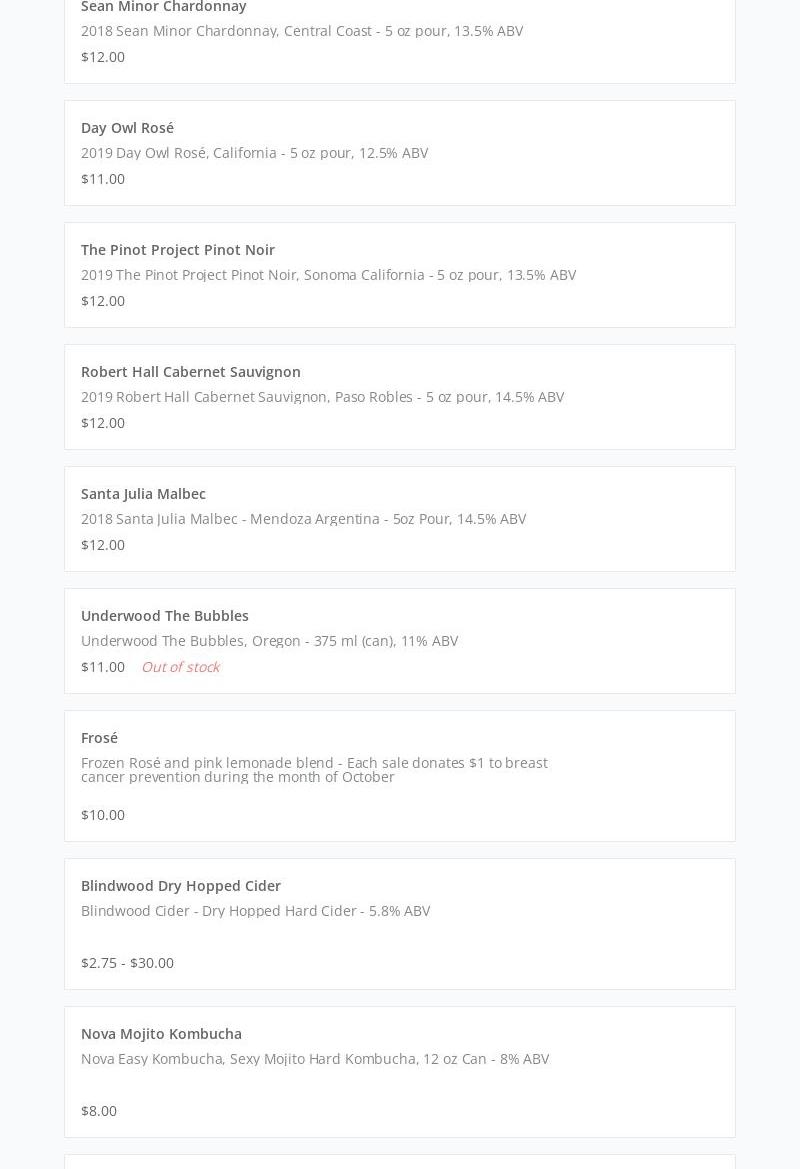Click the $11.00 price of Day Owl Rosé
This screenshot has height=1169, width=800.
(x=103, y=178)
